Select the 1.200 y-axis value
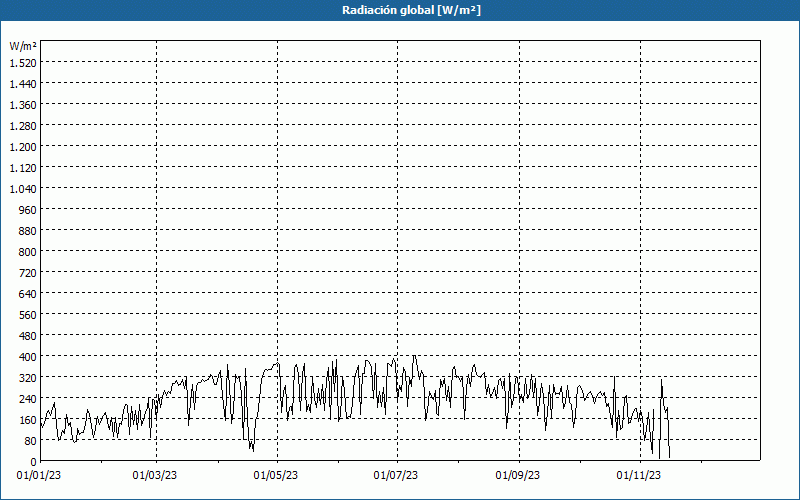 23,146
